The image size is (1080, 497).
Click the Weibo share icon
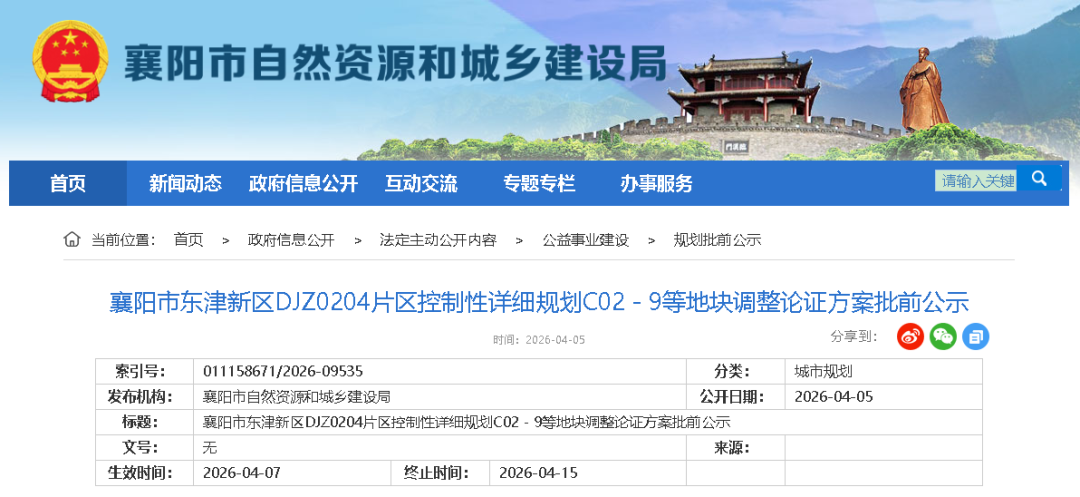tap(910, 336)
